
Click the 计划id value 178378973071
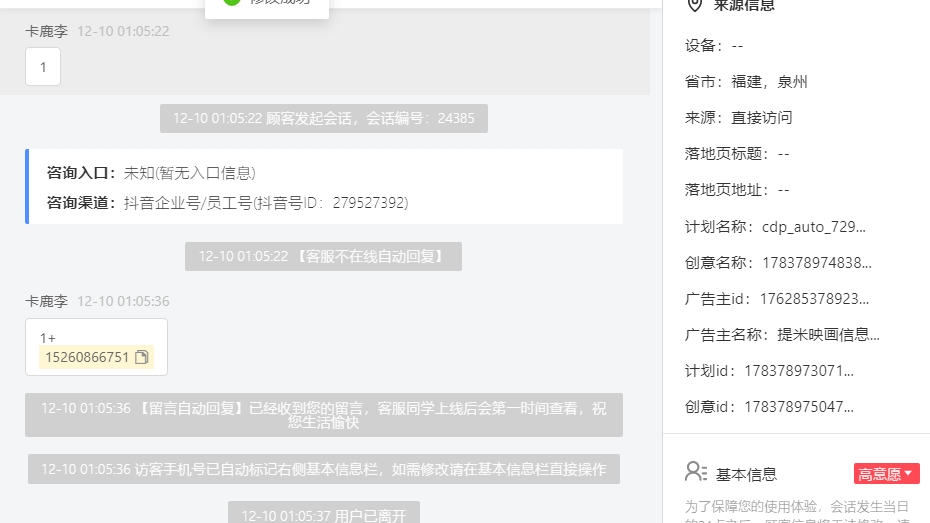tap(799, 371)
